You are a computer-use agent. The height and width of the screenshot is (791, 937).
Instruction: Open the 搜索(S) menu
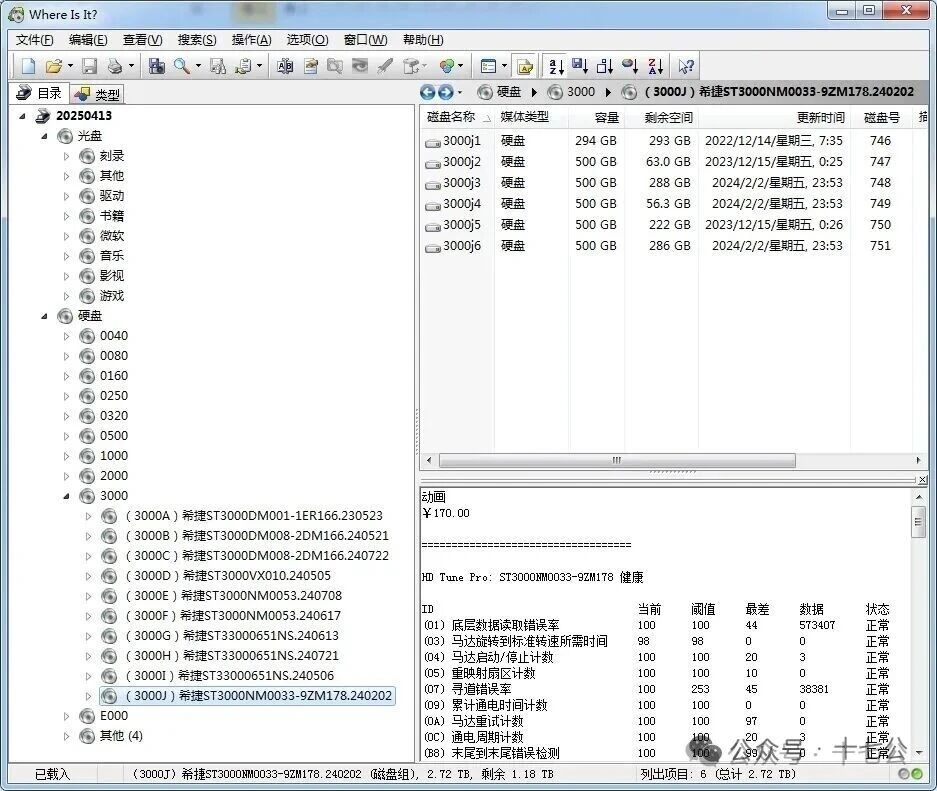196,40
